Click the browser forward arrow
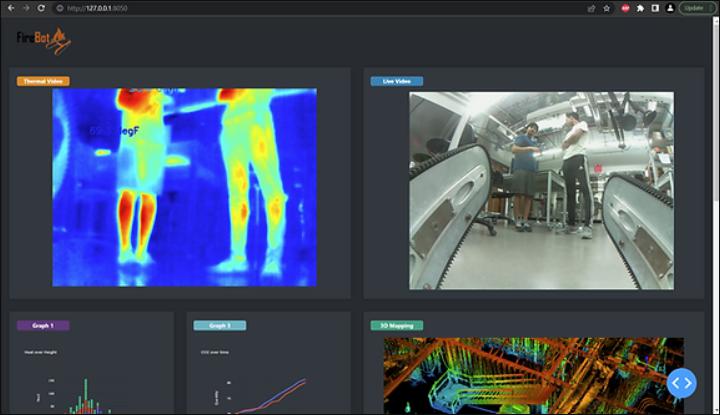720x415 pixels. 25,8
